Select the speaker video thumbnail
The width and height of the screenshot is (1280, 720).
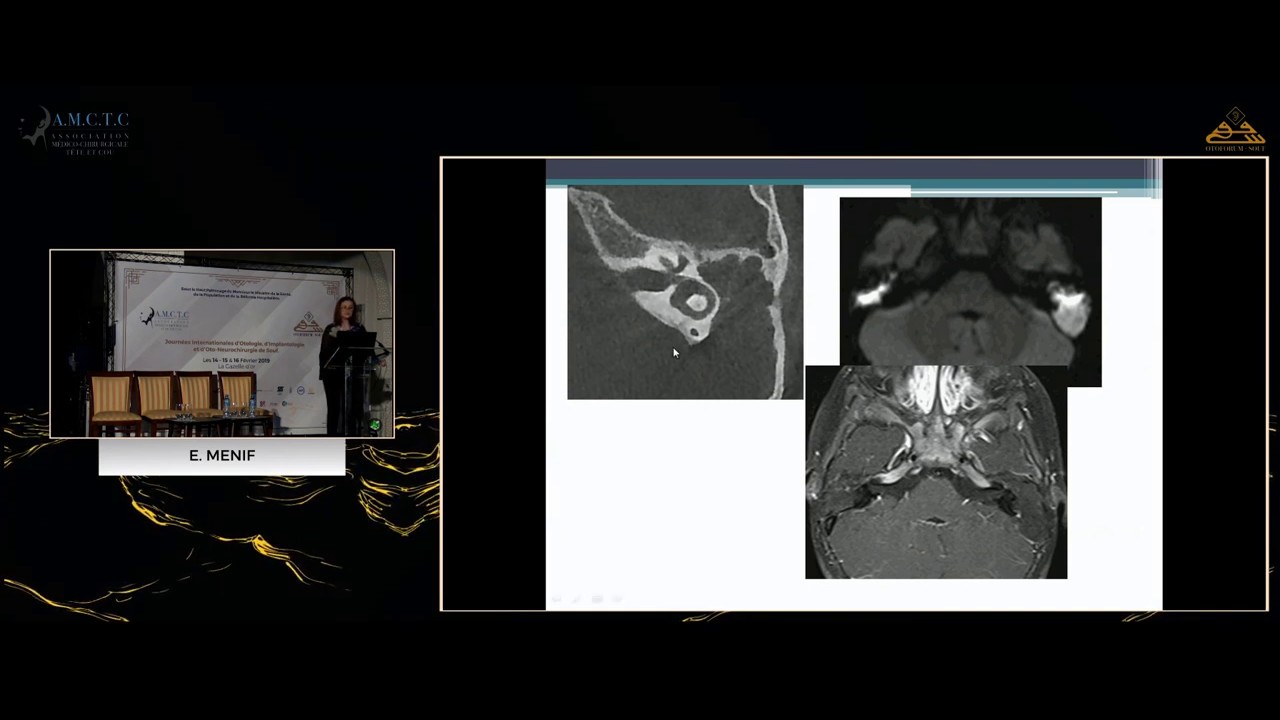[x=222, y=344]
